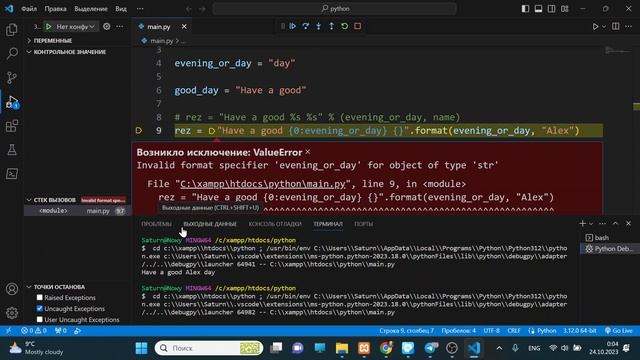Click the Windows taskbar search field
This screenshot has width=640, height=360.
pyautogui.click(x=209, y=348)
